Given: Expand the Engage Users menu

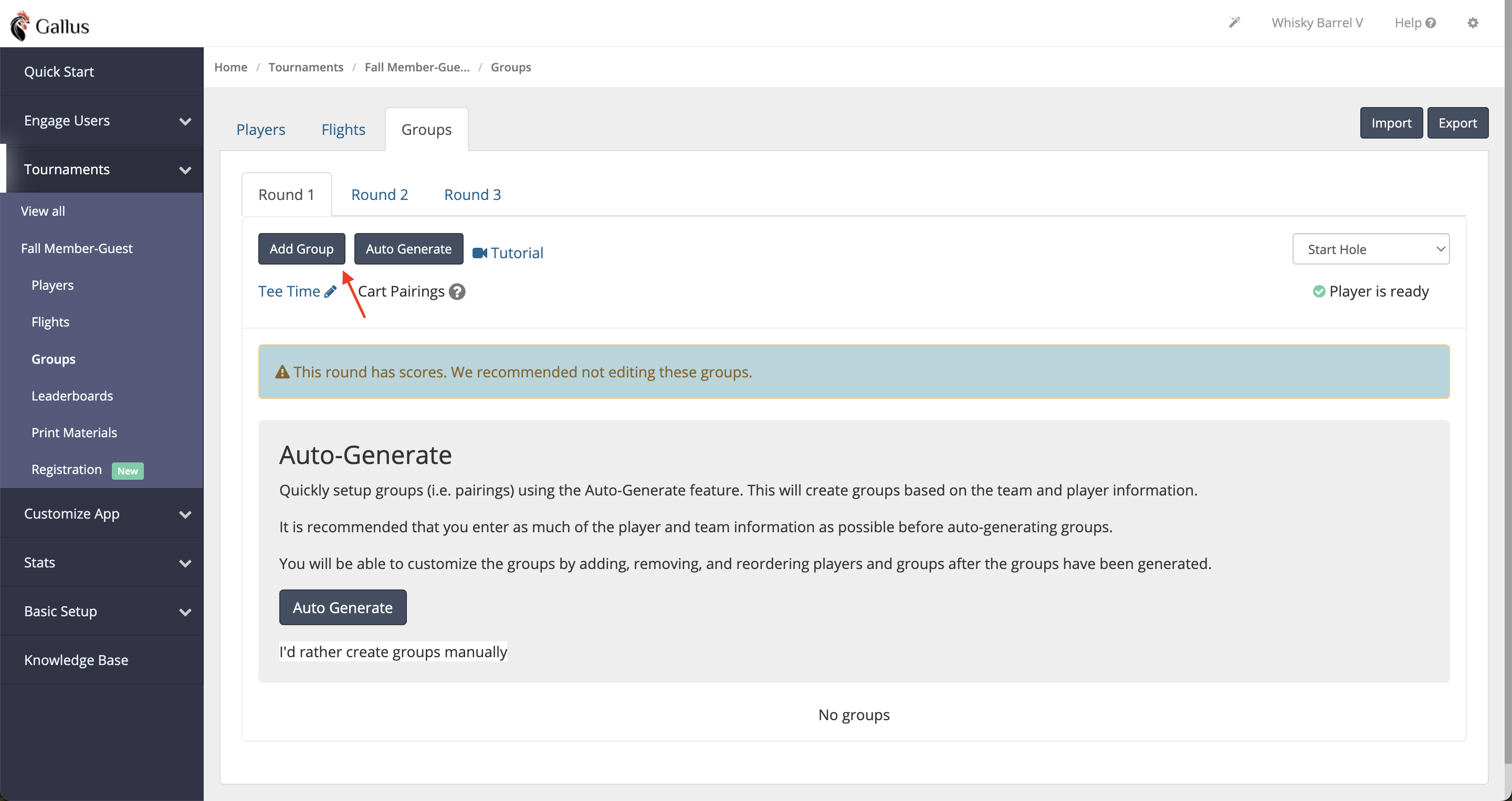Looking at the screenshot, I should tap(102, 120).
